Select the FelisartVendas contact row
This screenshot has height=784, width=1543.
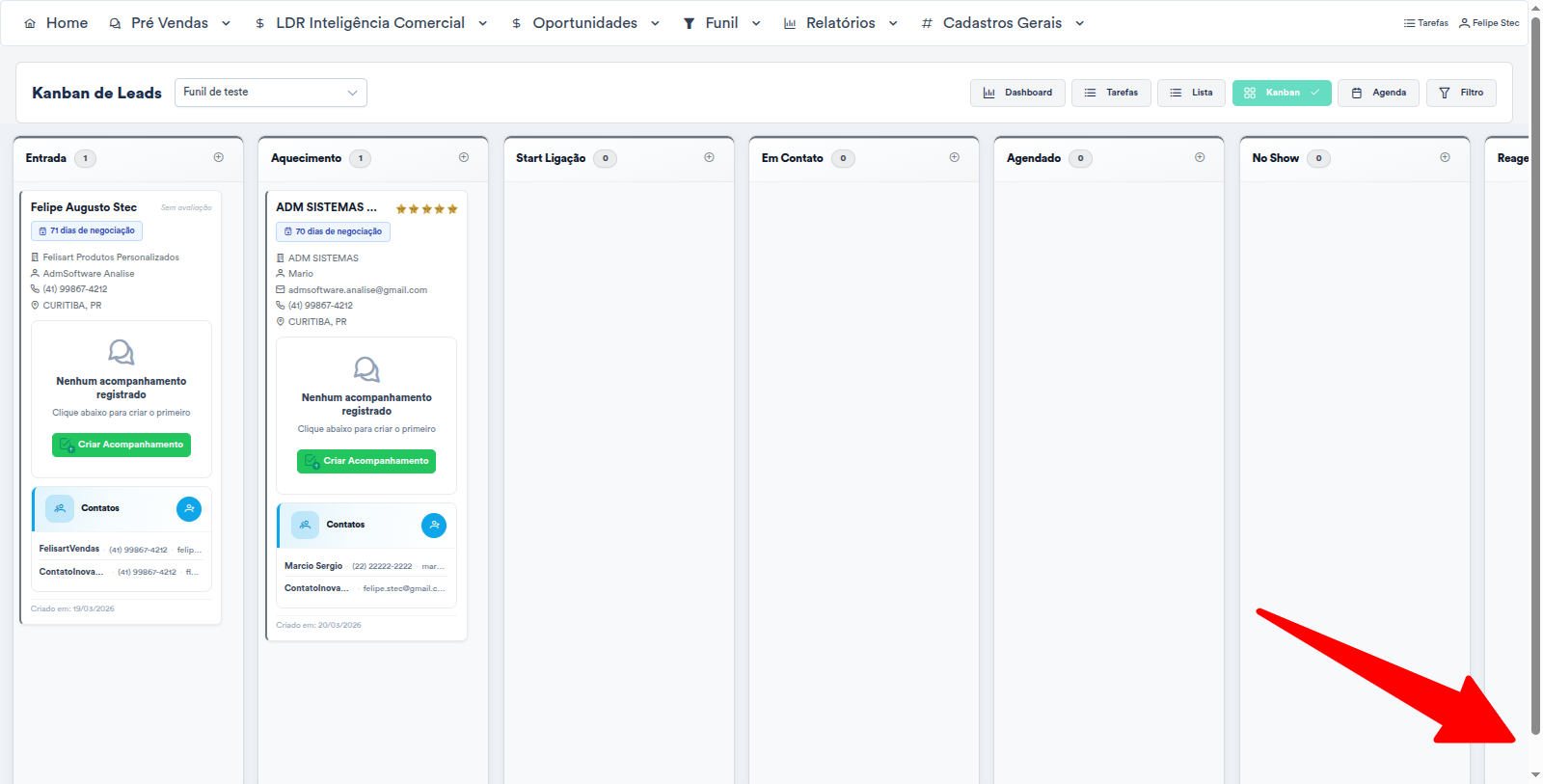[122, 549]
